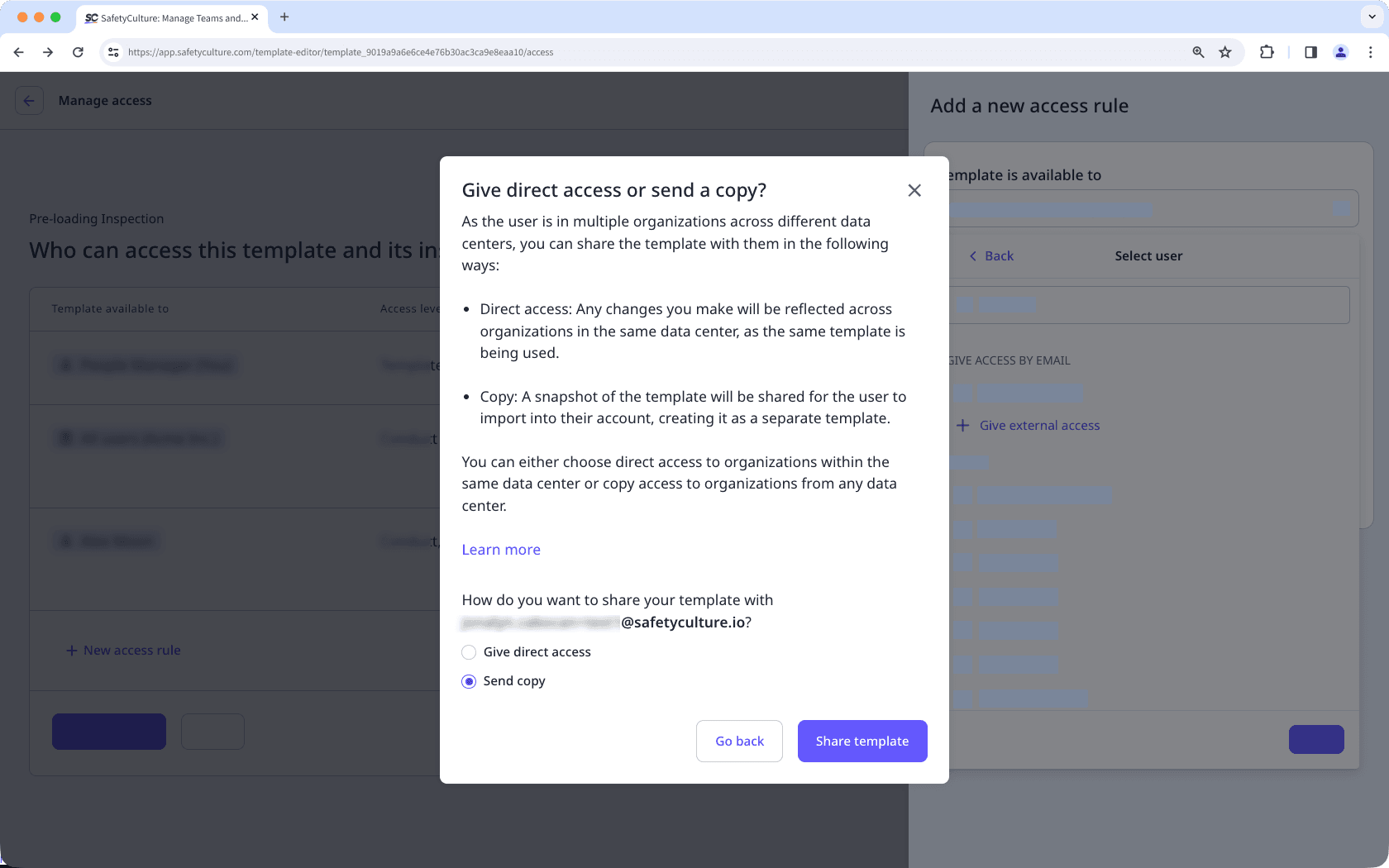1389x868 pixels.
Task: Open the Chrome three-dot menu
Action: (1370, 51)
